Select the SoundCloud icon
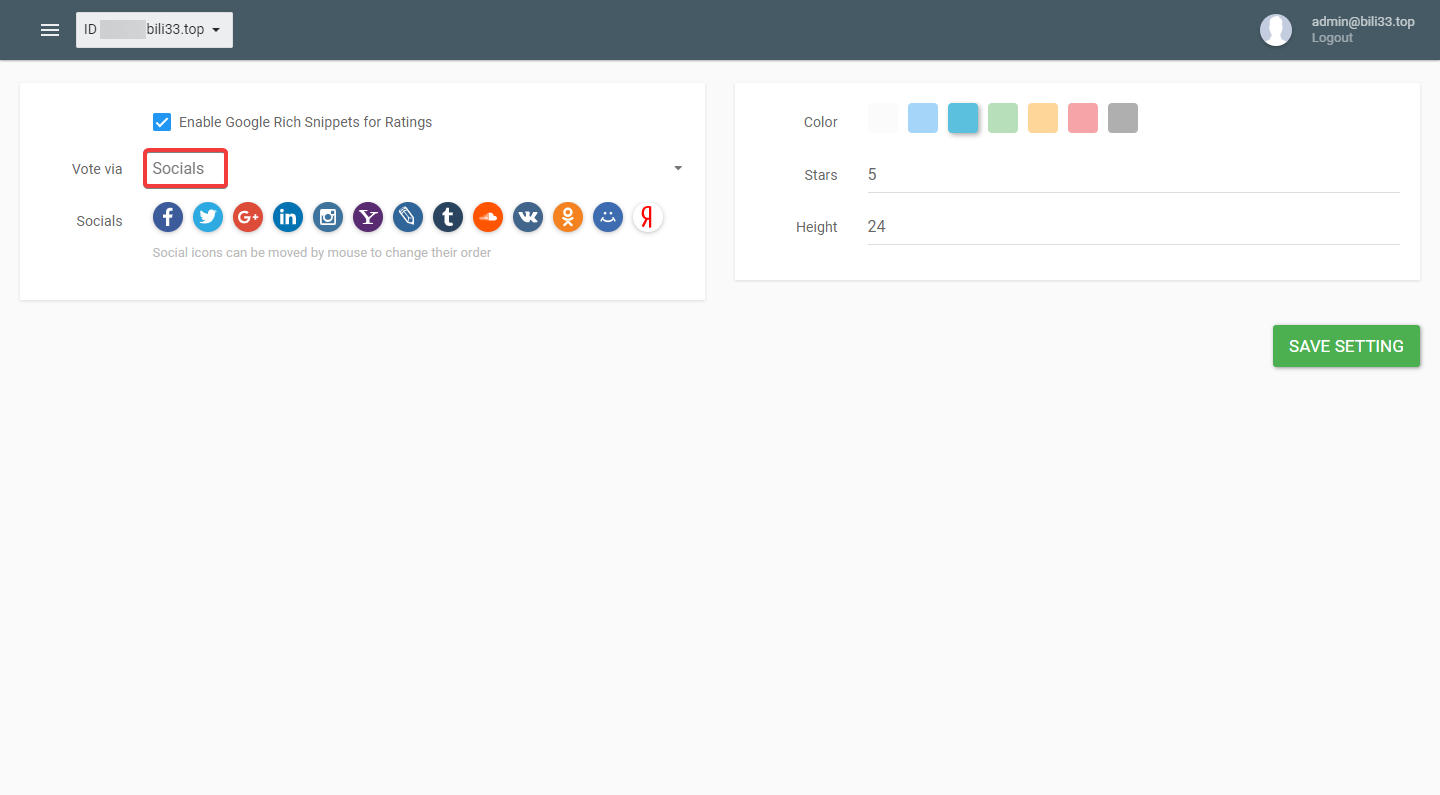 (488, 217)
